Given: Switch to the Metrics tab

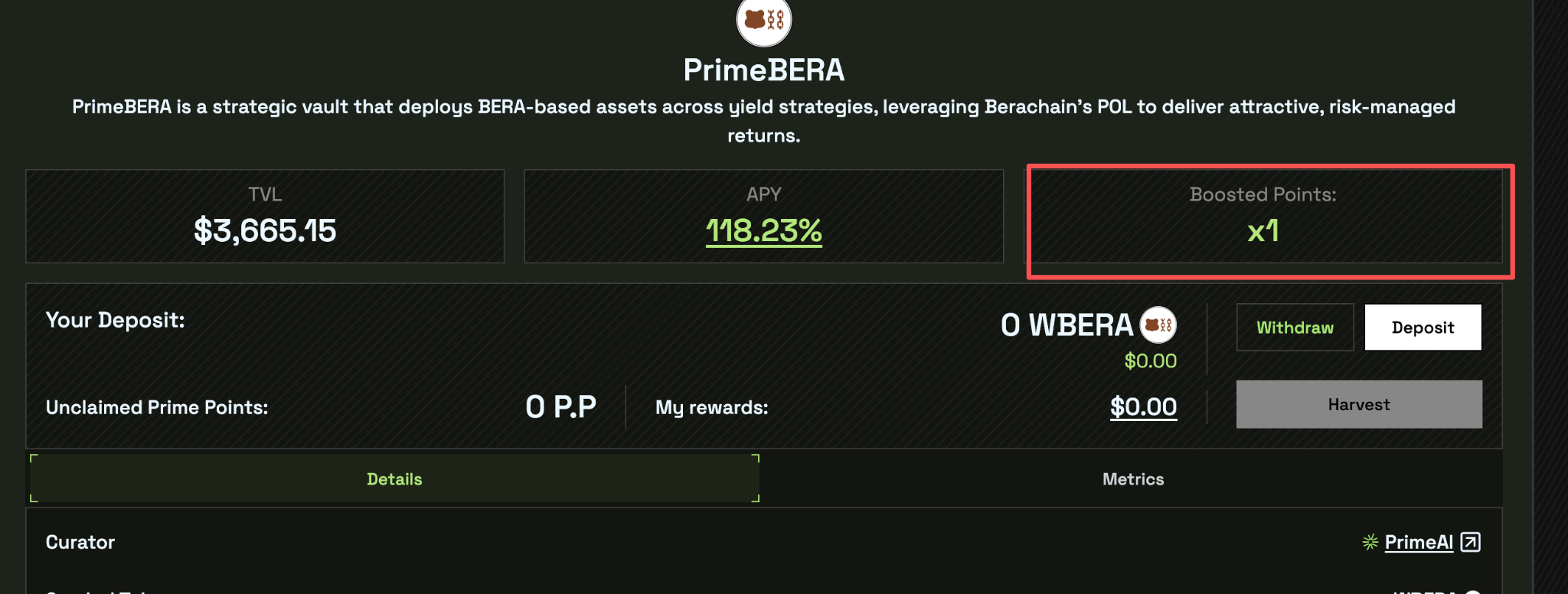Looking at the screenshot, I should (x=1132, y=479).
